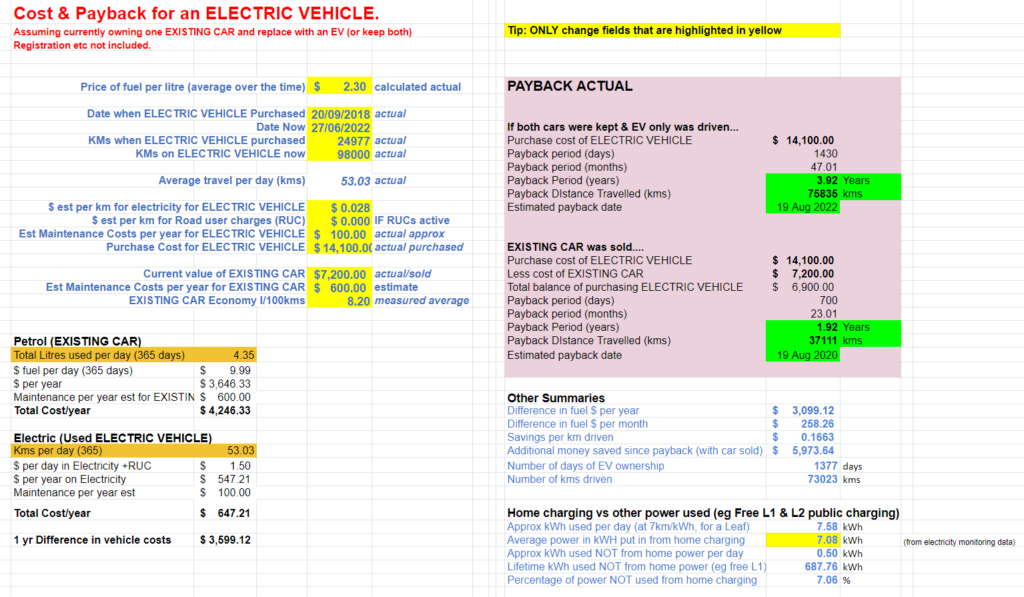1024x597 pixels.
Task: Click the 'Registration etc not included.' line
Action: pos(82,45)
